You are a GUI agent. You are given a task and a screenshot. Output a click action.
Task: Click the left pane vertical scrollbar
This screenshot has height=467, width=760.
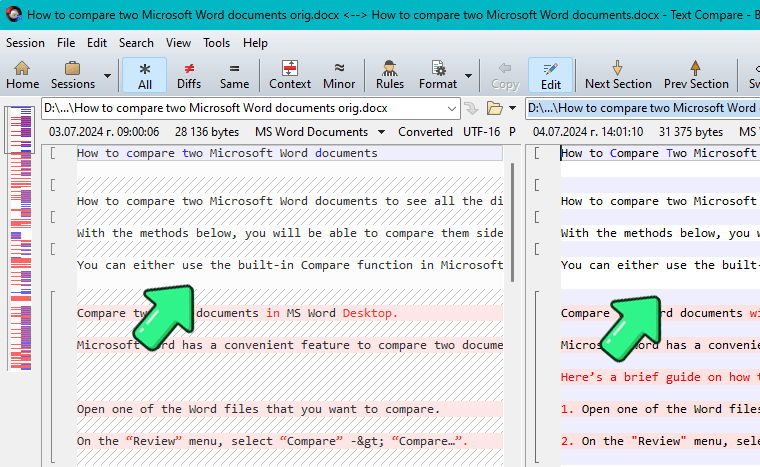click(x=512, y=223)
